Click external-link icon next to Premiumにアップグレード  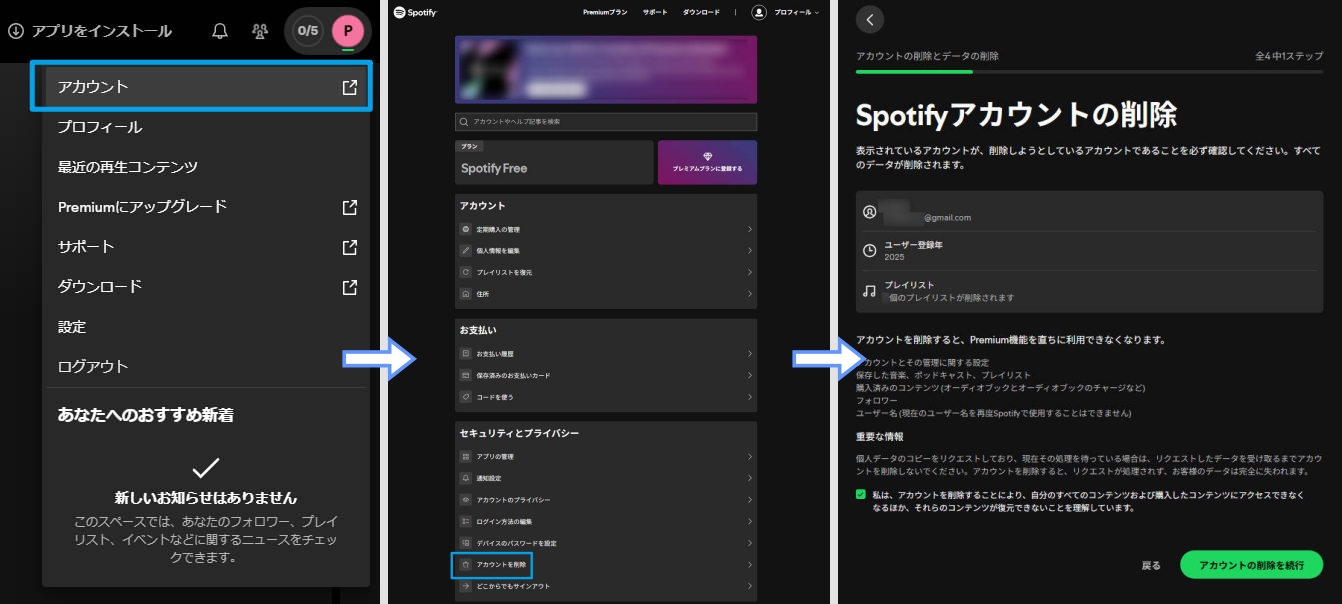[x=349, y=207]
